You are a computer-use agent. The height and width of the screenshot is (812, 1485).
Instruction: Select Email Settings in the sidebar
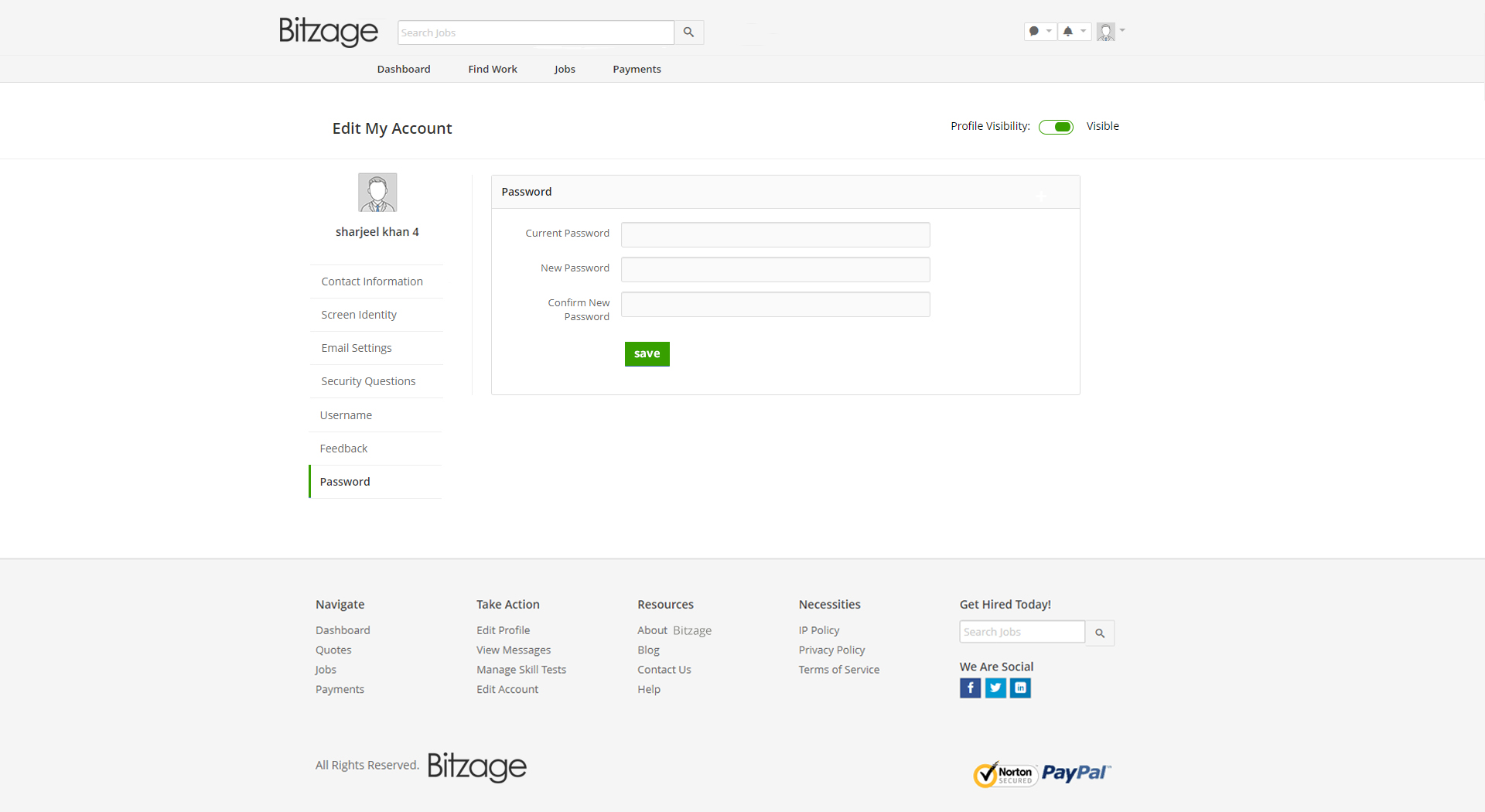(357, 348)
